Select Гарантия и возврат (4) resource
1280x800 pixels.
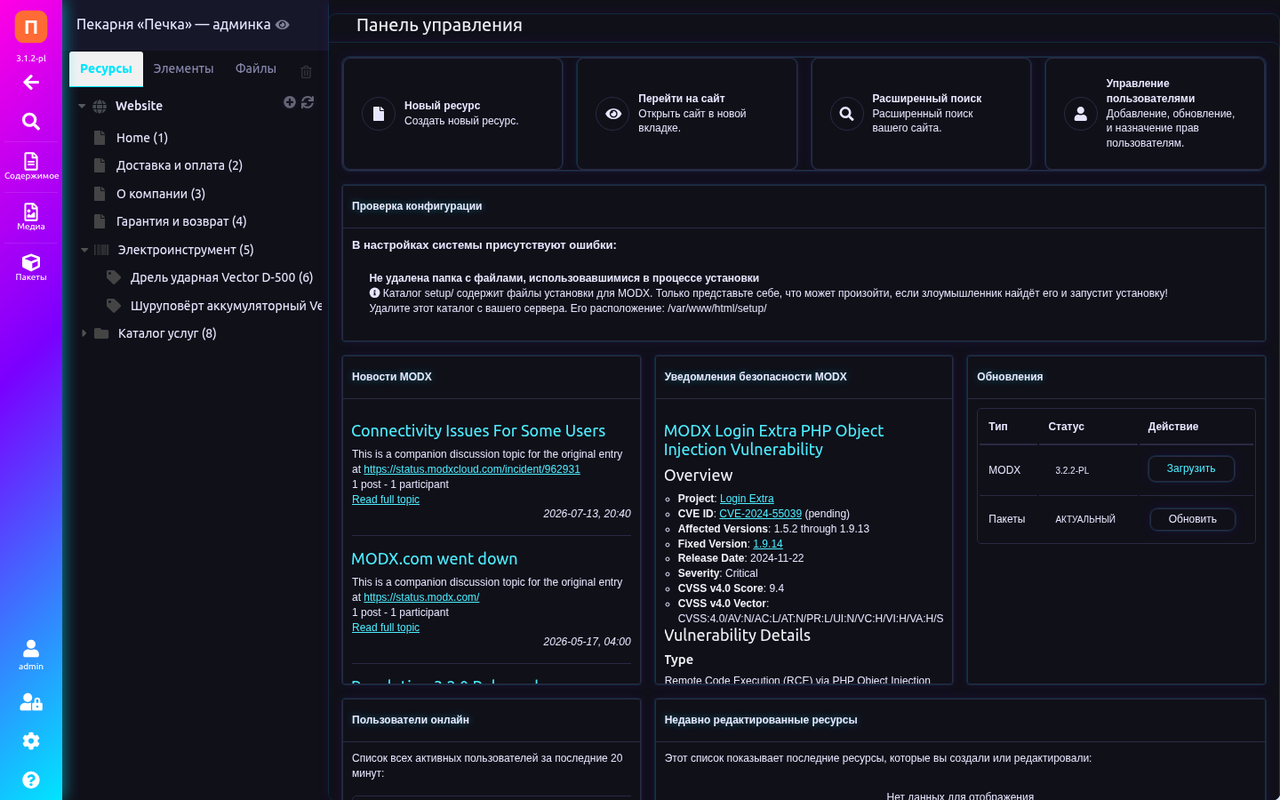point(181,222)
